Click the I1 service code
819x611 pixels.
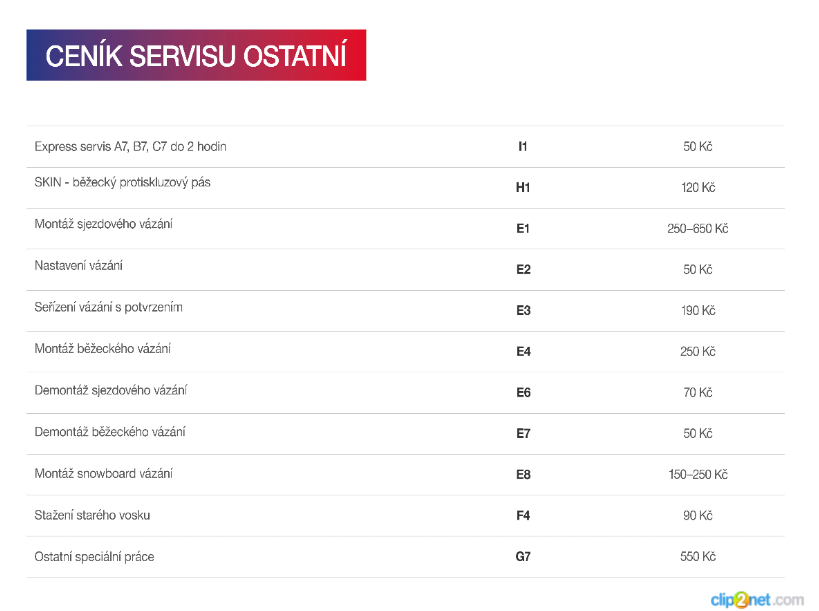click(x=522, y=147)
